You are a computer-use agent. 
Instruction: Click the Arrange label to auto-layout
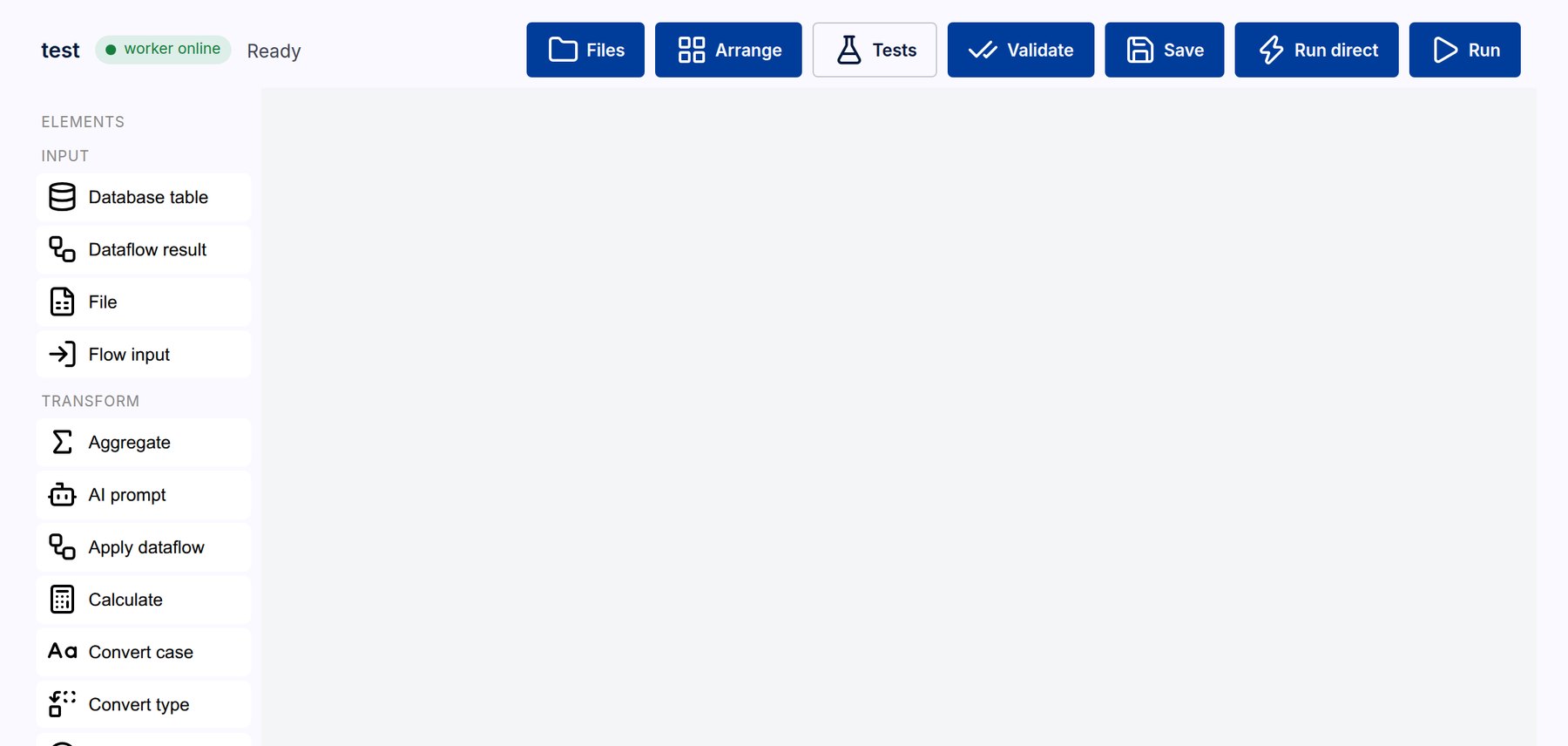(x=748, y=51)
